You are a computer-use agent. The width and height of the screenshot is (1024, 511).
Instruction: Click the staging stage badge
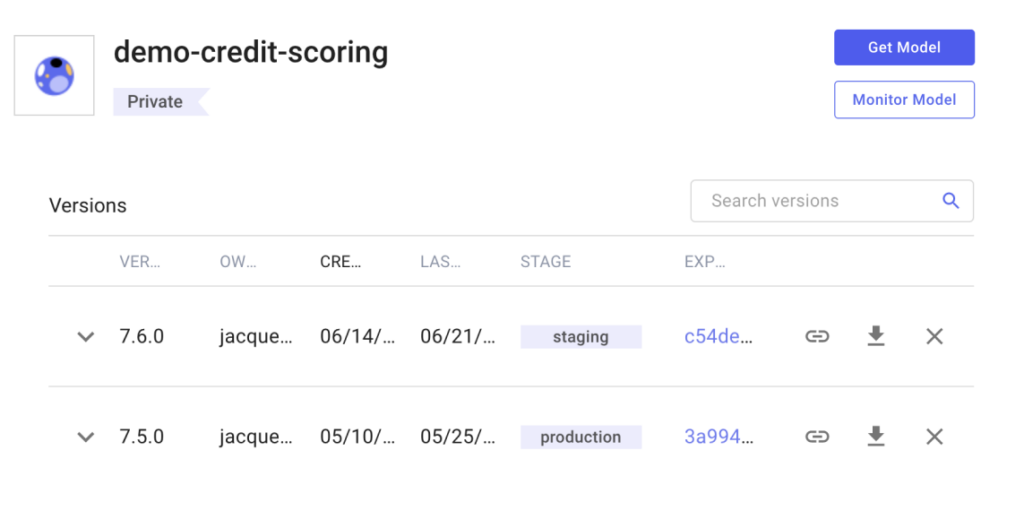point(581,337)
